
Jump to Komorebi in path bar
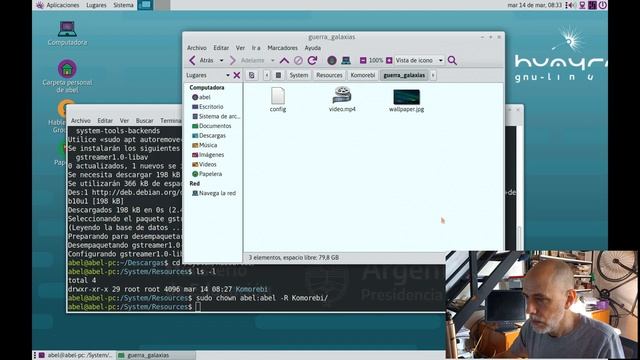pyautogui.click(x=362, y=75)
